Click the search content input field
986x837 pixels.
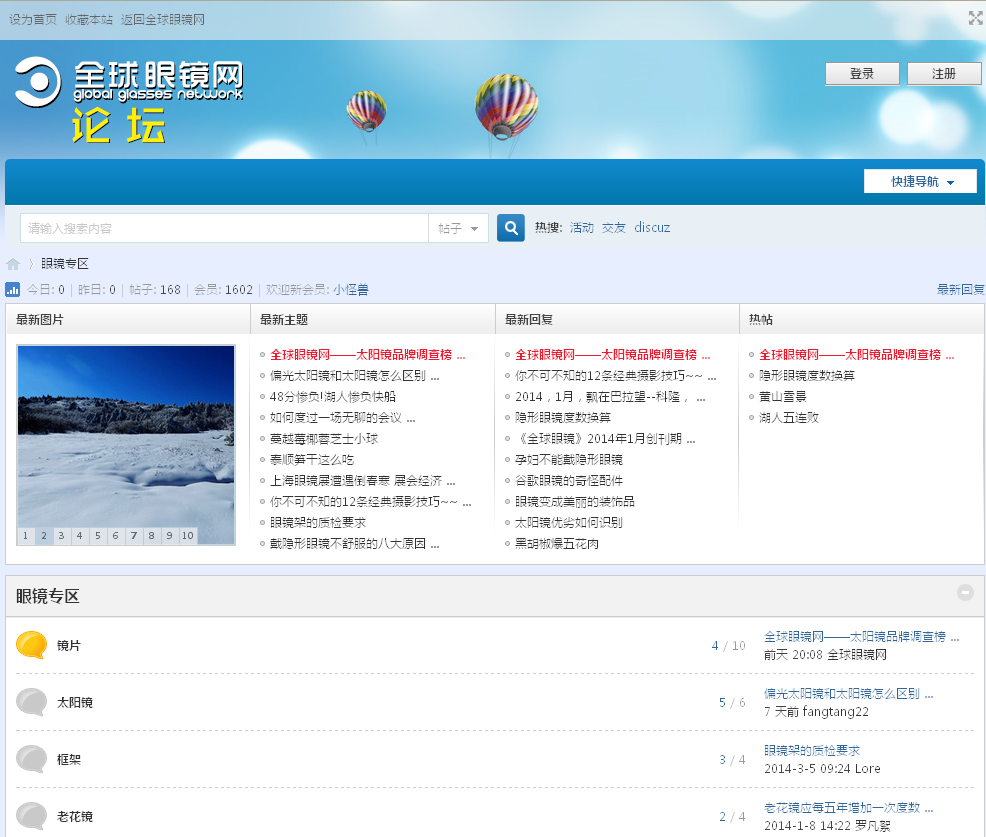tap(224, 228)
